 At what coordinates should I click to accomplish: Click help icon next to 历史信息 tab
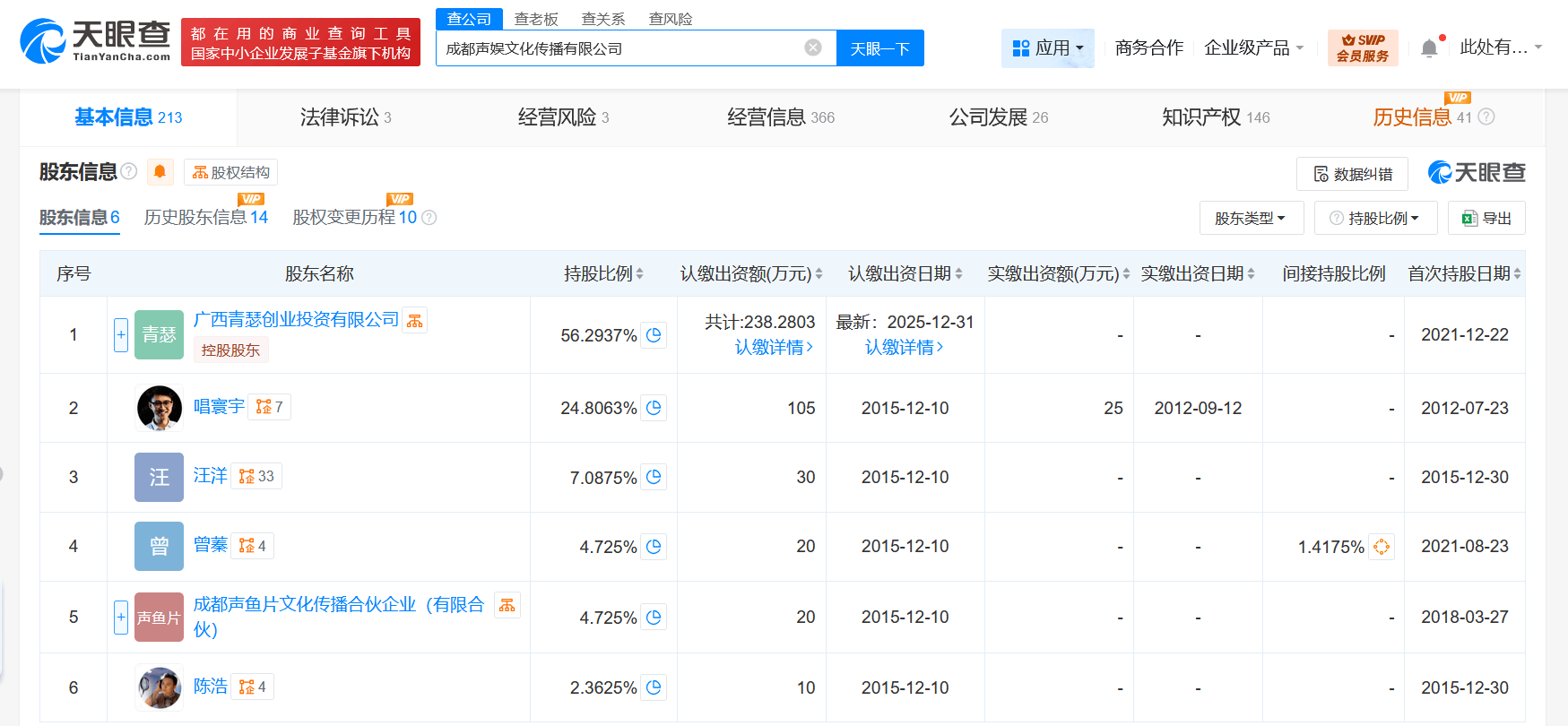pos(1486,117)
